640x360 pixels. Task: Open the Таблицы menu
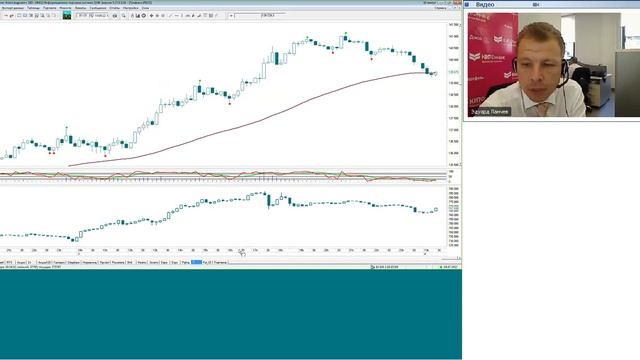pos(33,8)
